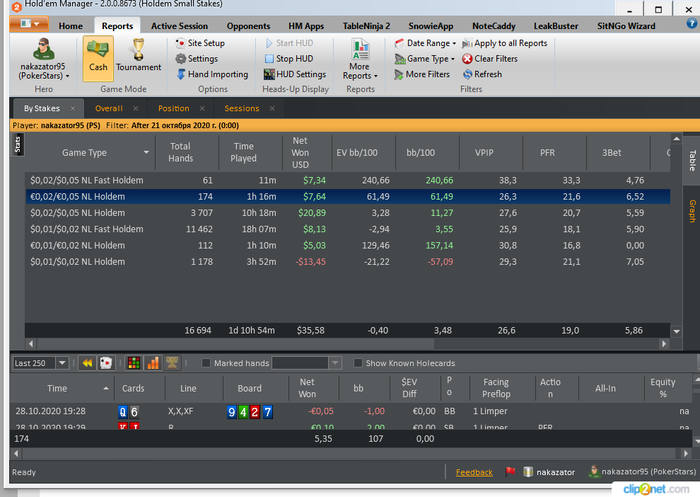Open More Filters
700x497 pixels.
(422, 74)
